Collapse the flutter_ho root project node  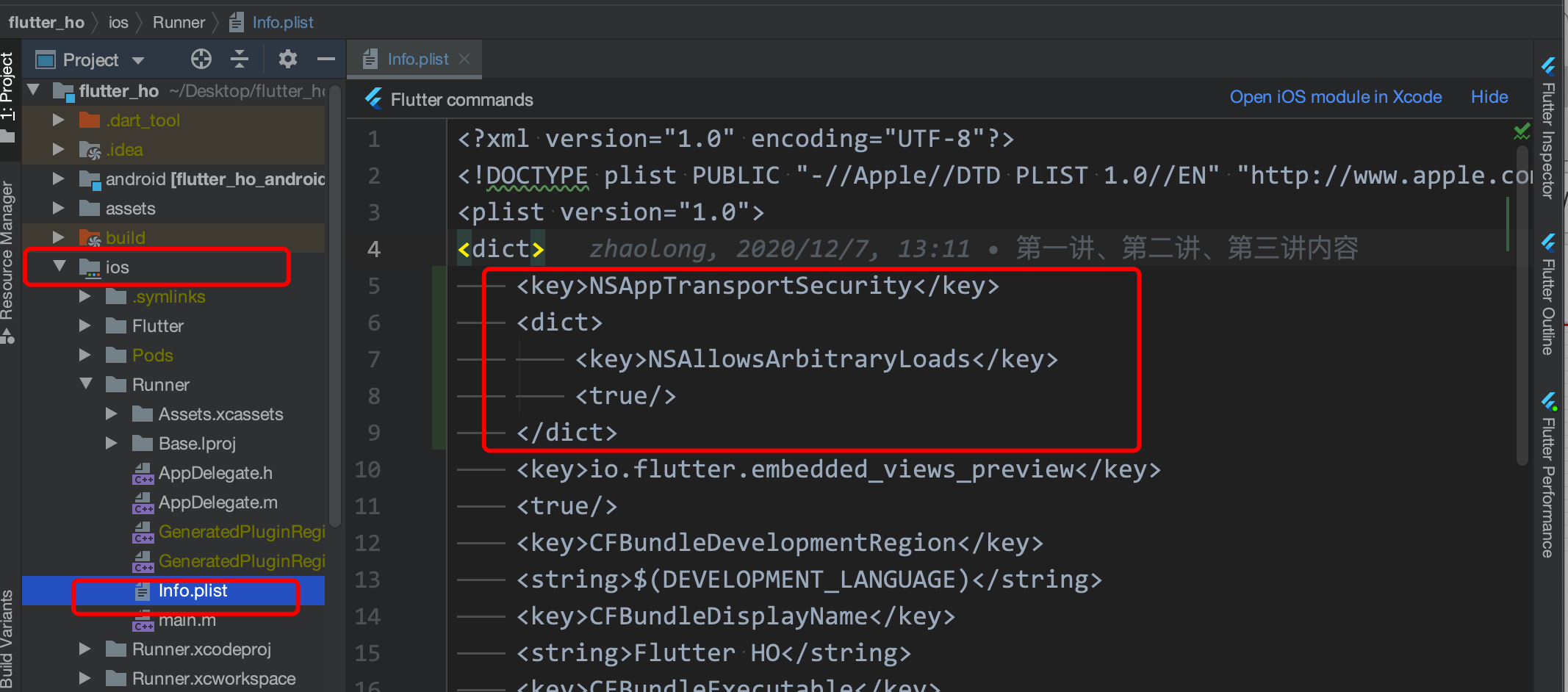click(33, 90)
